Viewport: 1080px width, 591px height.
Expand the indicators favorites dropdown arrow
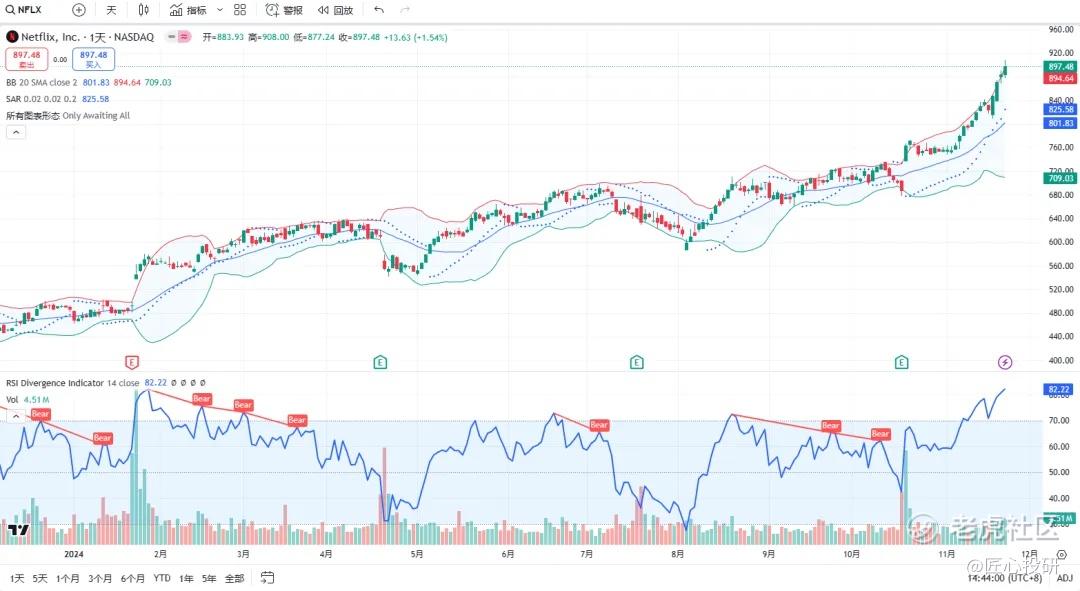coord(220,10)
